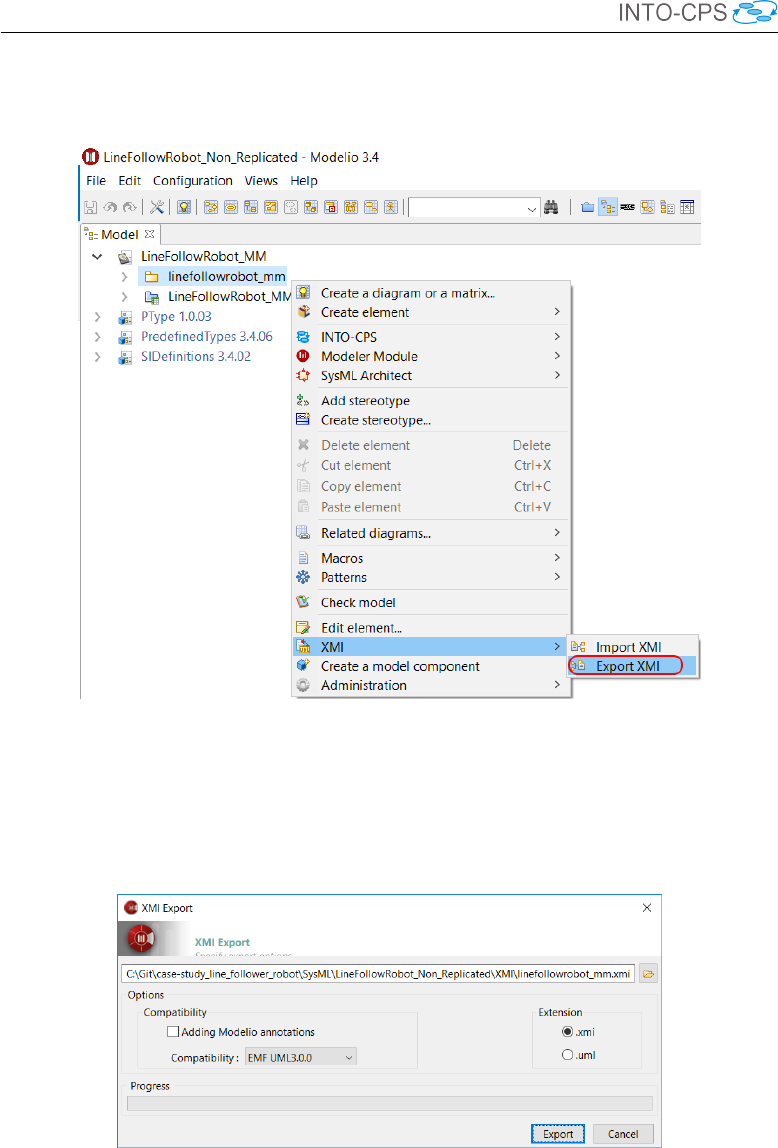Screen dimensions: 778x1148
Task: Choose Export XMI from the submenu
Action: [633, 666]
